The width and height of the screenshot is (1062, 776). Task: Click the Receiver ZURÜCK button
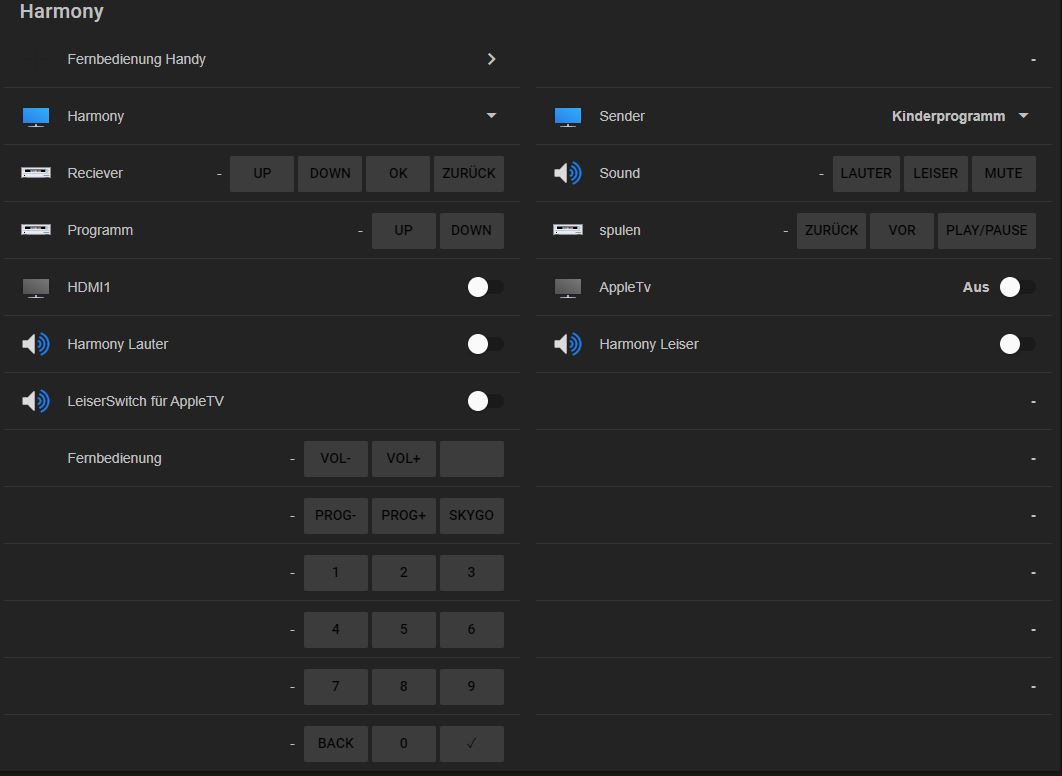click(469, 173)
